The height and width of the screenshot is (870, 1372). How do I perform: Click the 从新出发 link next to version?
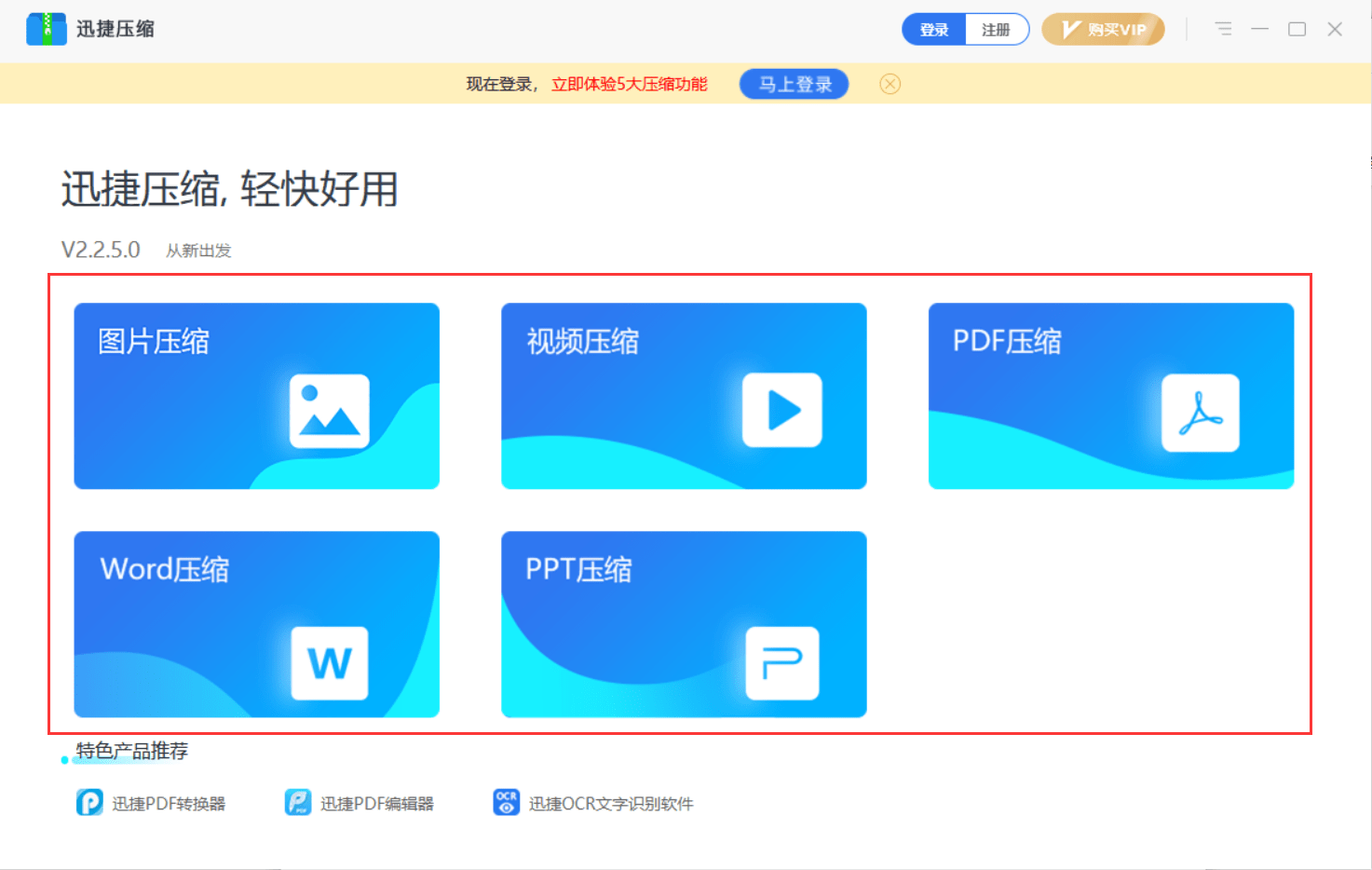click(x=198, y=250)
